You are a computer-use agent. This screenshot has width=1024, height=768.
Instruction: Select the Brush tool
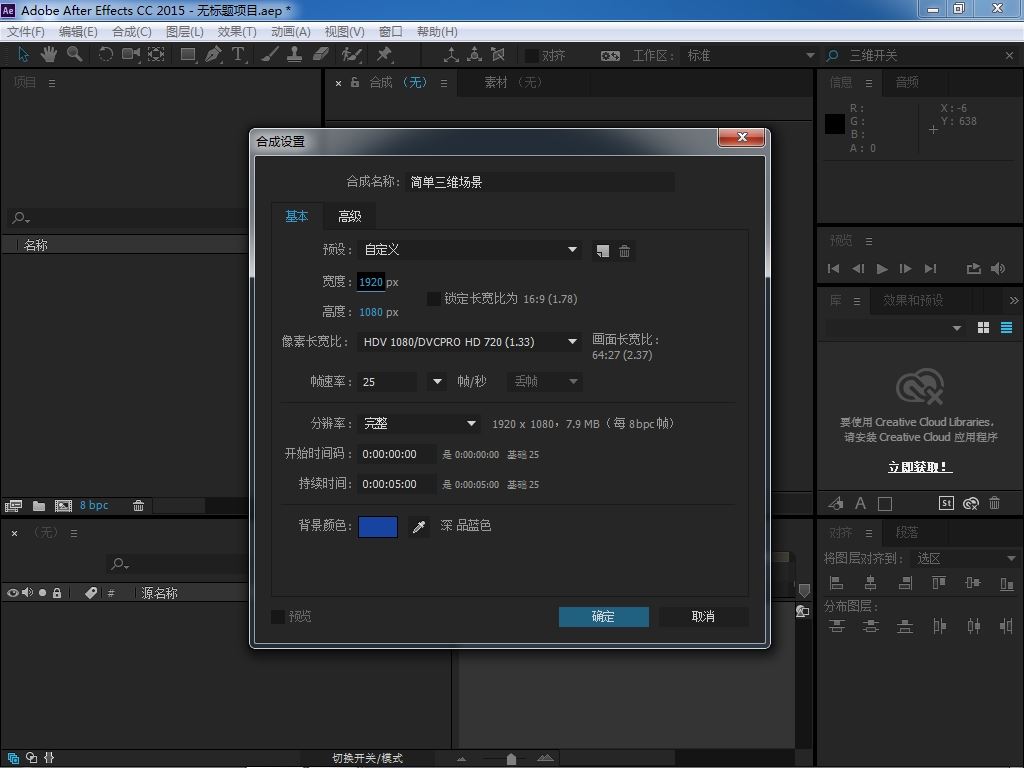coord(269,55)
